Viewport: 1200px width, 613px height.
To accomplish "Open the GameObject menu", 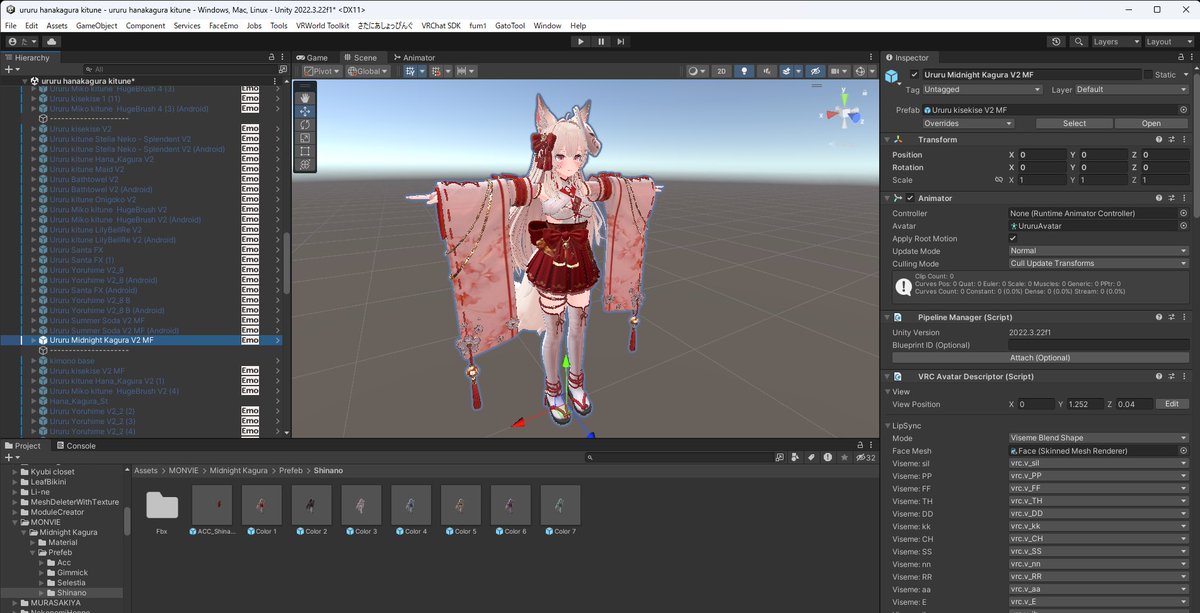I will pyautogui.click(x=97, y=25).
